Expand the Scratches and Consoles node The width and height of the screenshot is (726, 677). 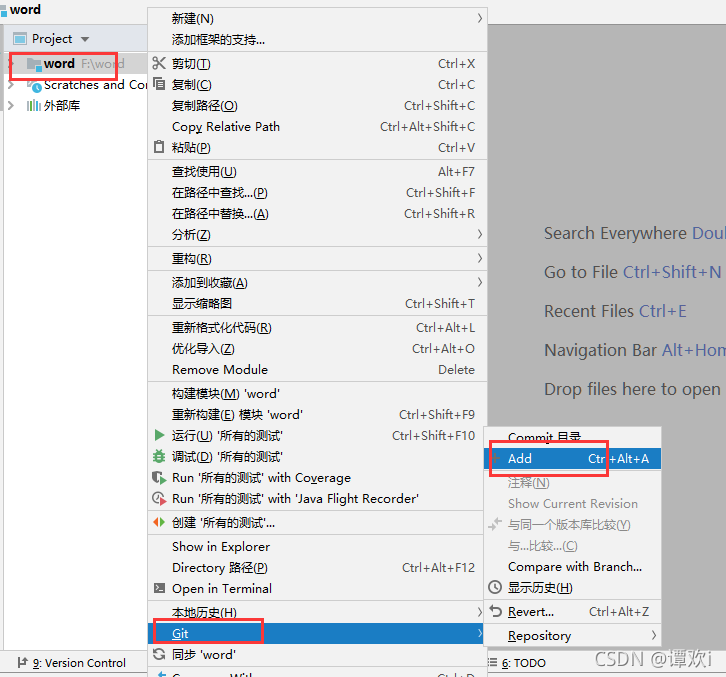[11, 85]
